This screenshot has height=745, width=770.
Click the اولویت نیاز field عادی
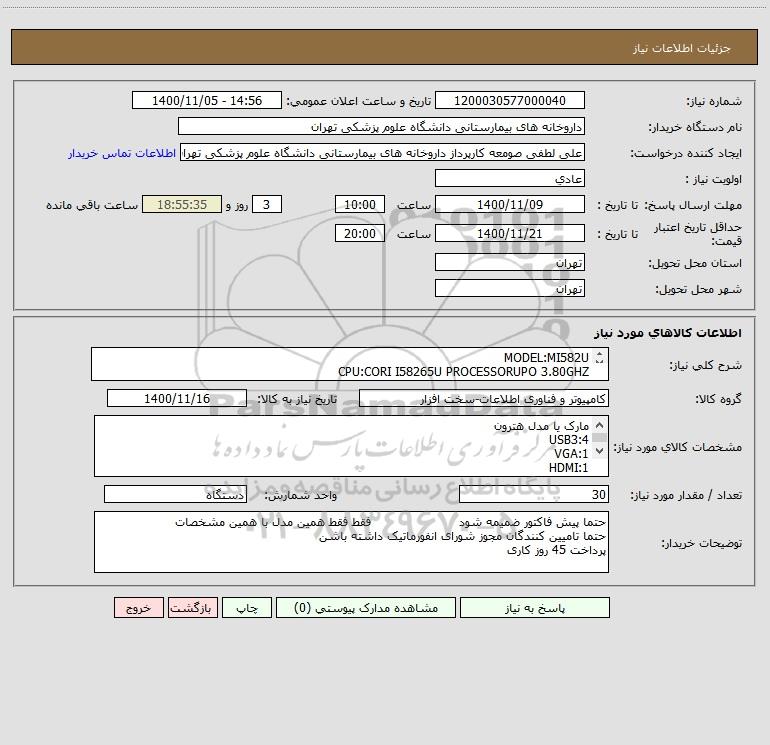(x=510, y=179)
